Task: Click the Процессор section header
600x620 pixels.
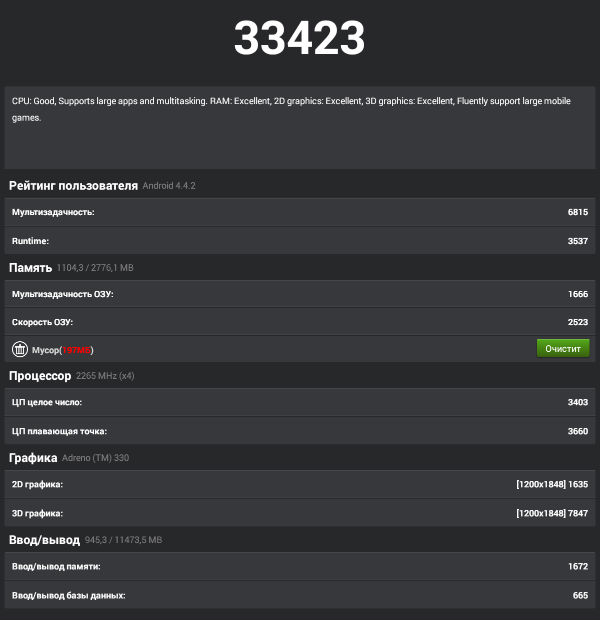Action: (40, 376)
